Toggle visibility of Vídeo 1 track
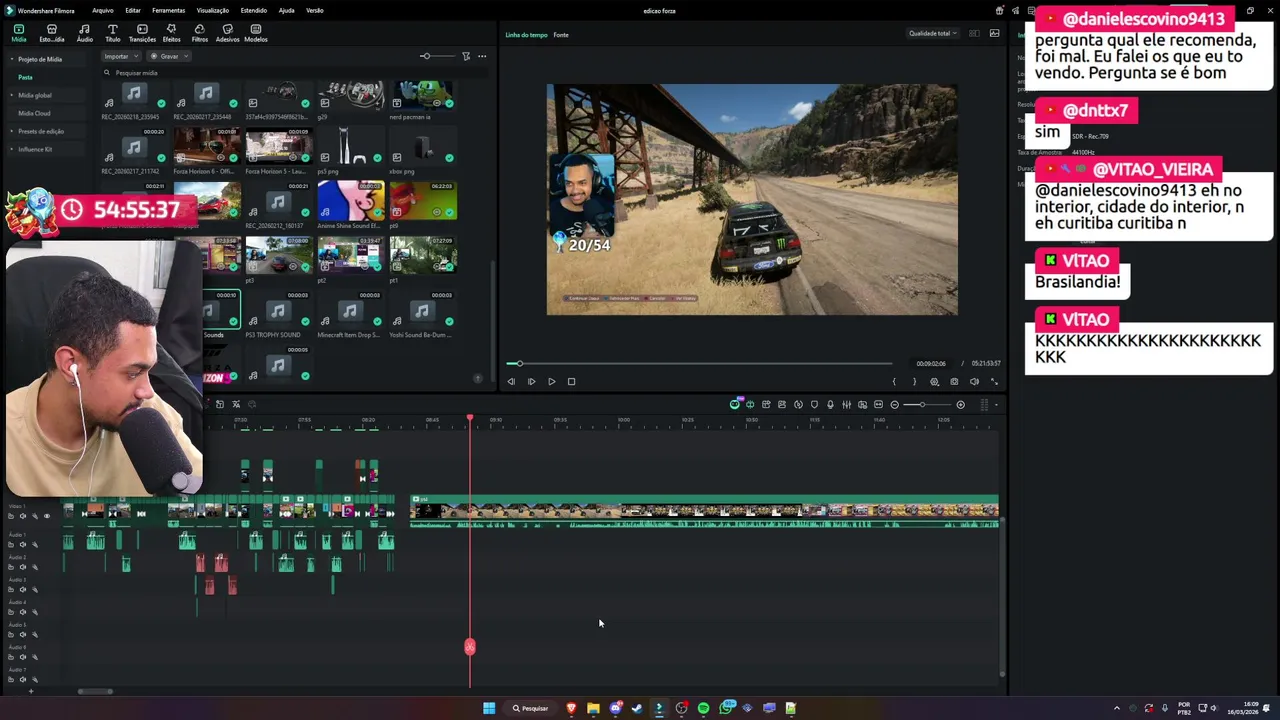Screen dimensions: 1280x720 [47, 516]
